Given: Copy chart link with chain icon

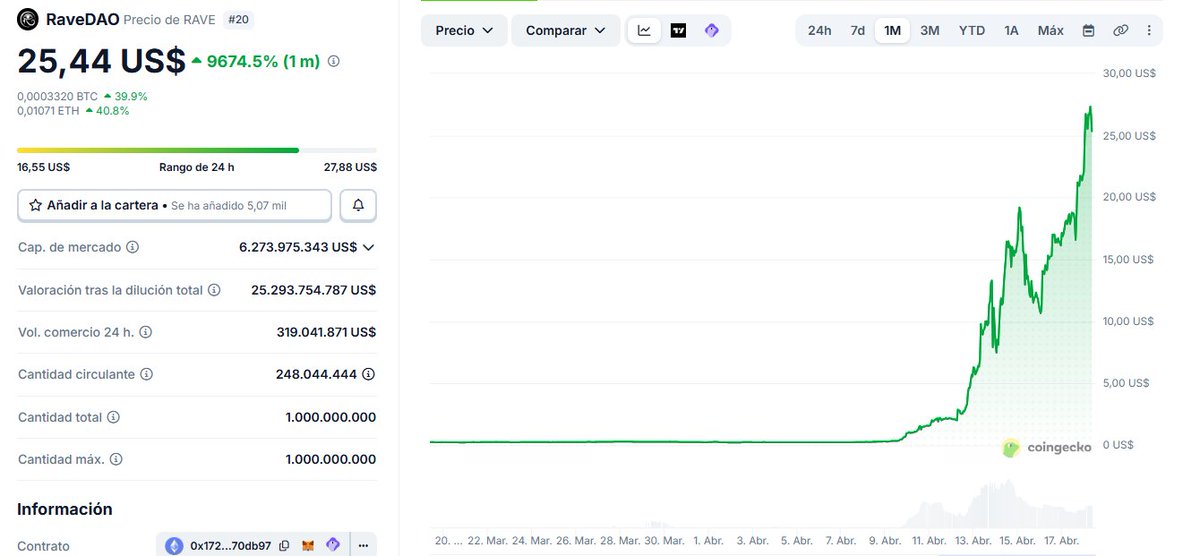Looking at the screenshot, I should (1121, 31).
